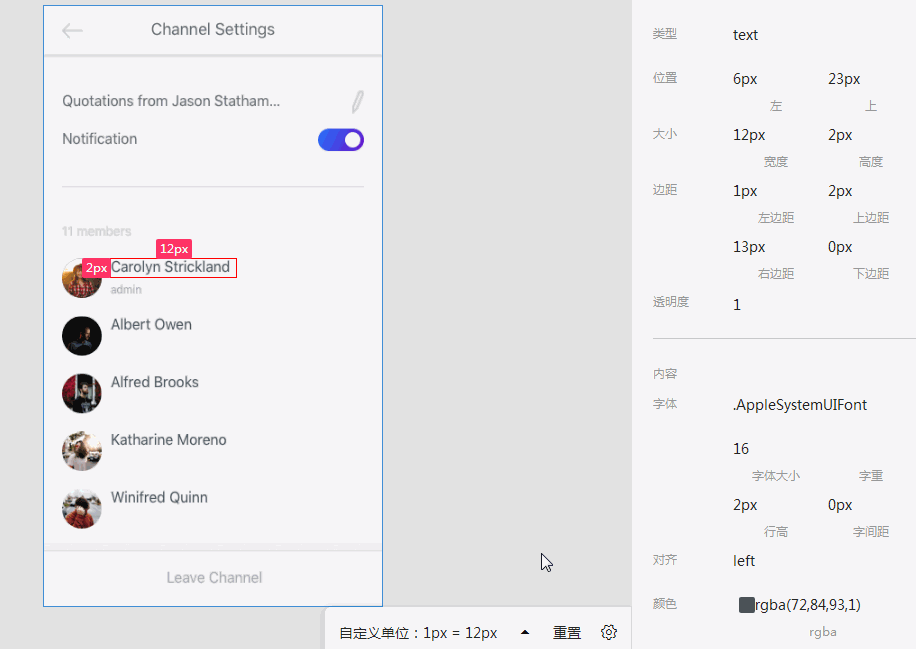Select the Notification label
The height and width of the screenshot is (649, 916).
(x=100, y=139)
